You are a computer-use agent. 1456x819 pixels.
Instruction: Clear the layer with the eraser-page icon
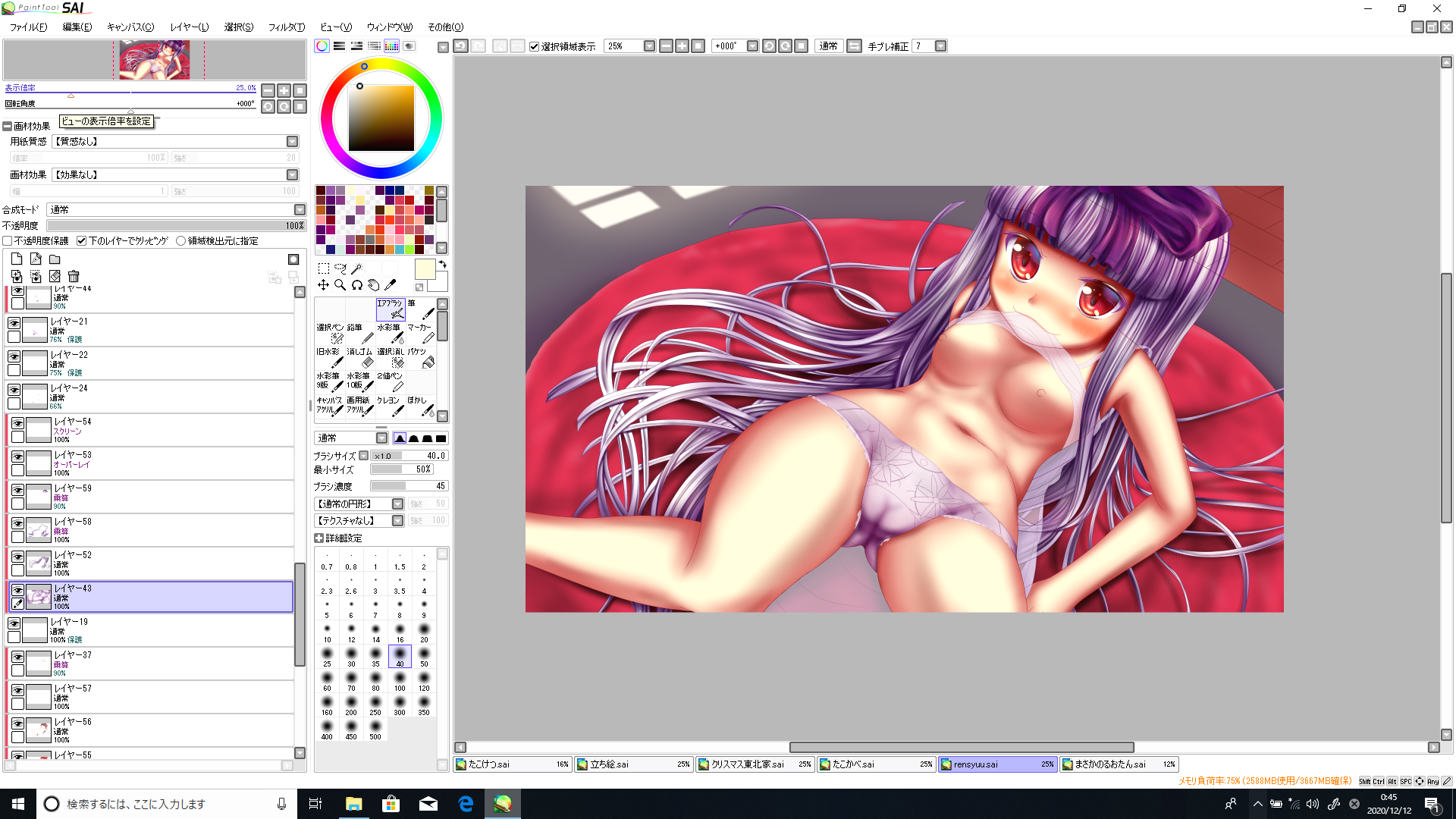[x=55, y=277]
